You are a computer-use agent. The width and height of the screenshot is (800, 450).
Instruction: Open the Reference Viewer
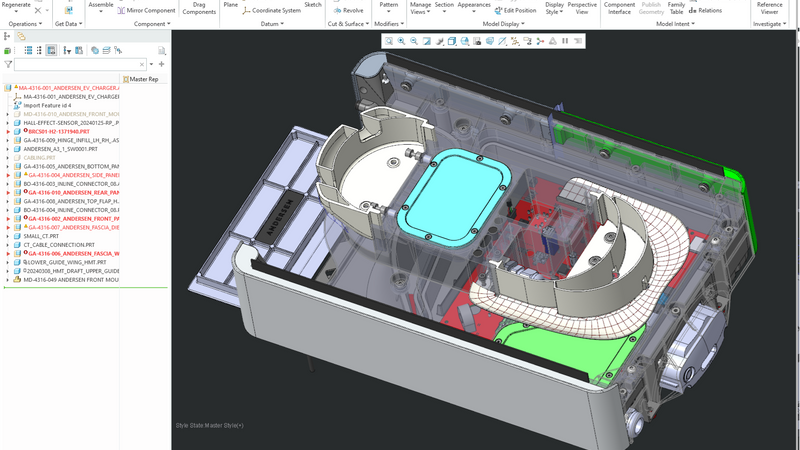(x=769, y=8)
